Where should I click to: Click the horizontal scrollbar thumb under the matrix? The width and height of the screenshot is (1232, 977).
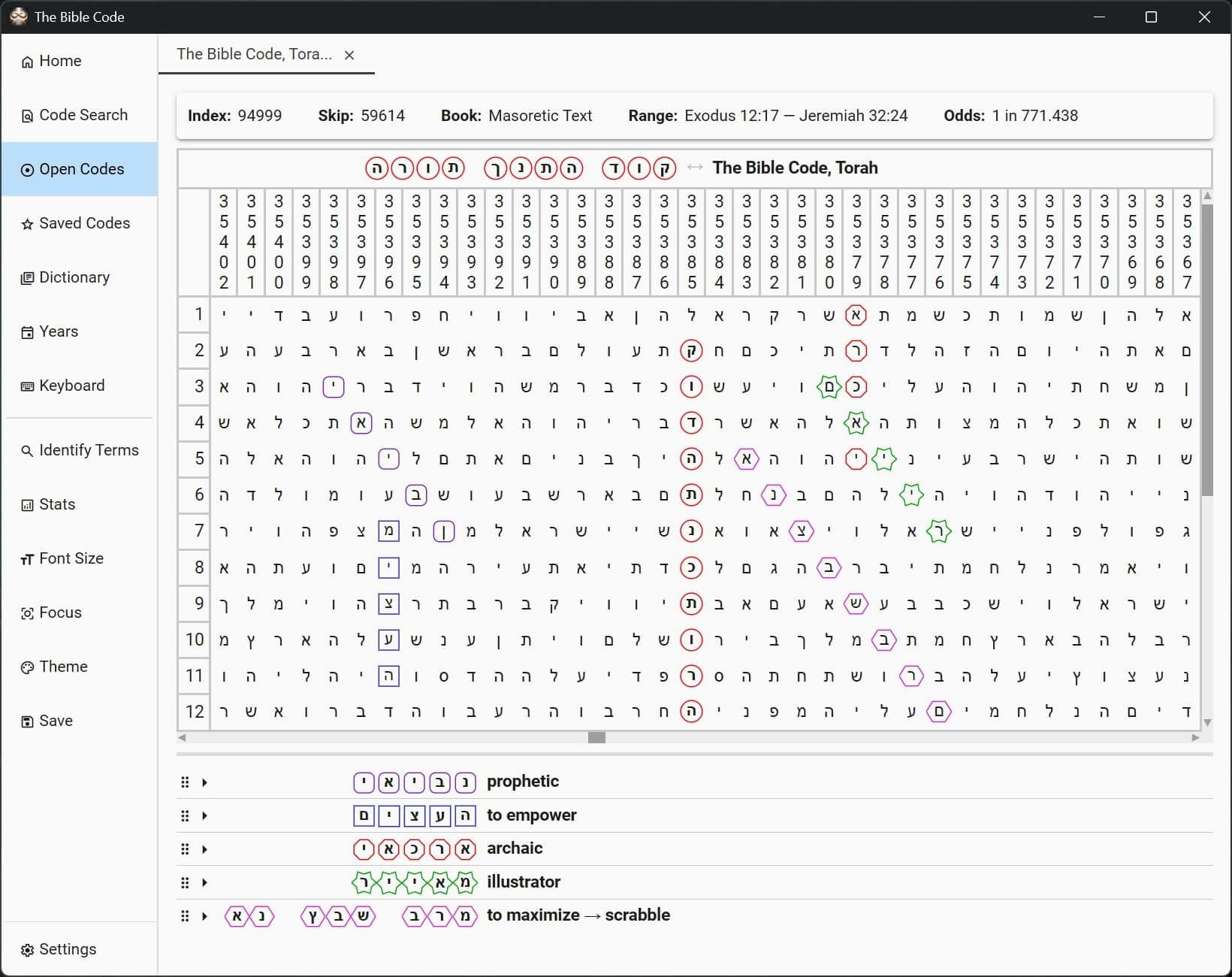pyautogui.click(x=596, y=737)
